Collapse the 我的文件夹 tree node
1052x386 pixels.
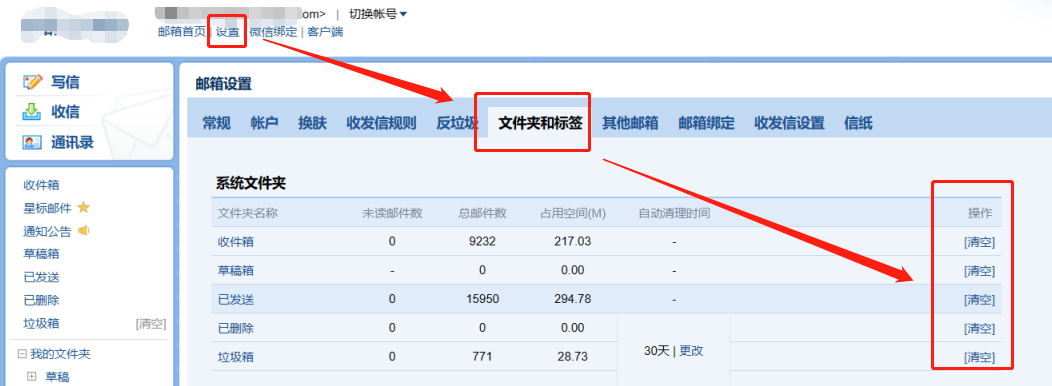[x=22, y=354]
